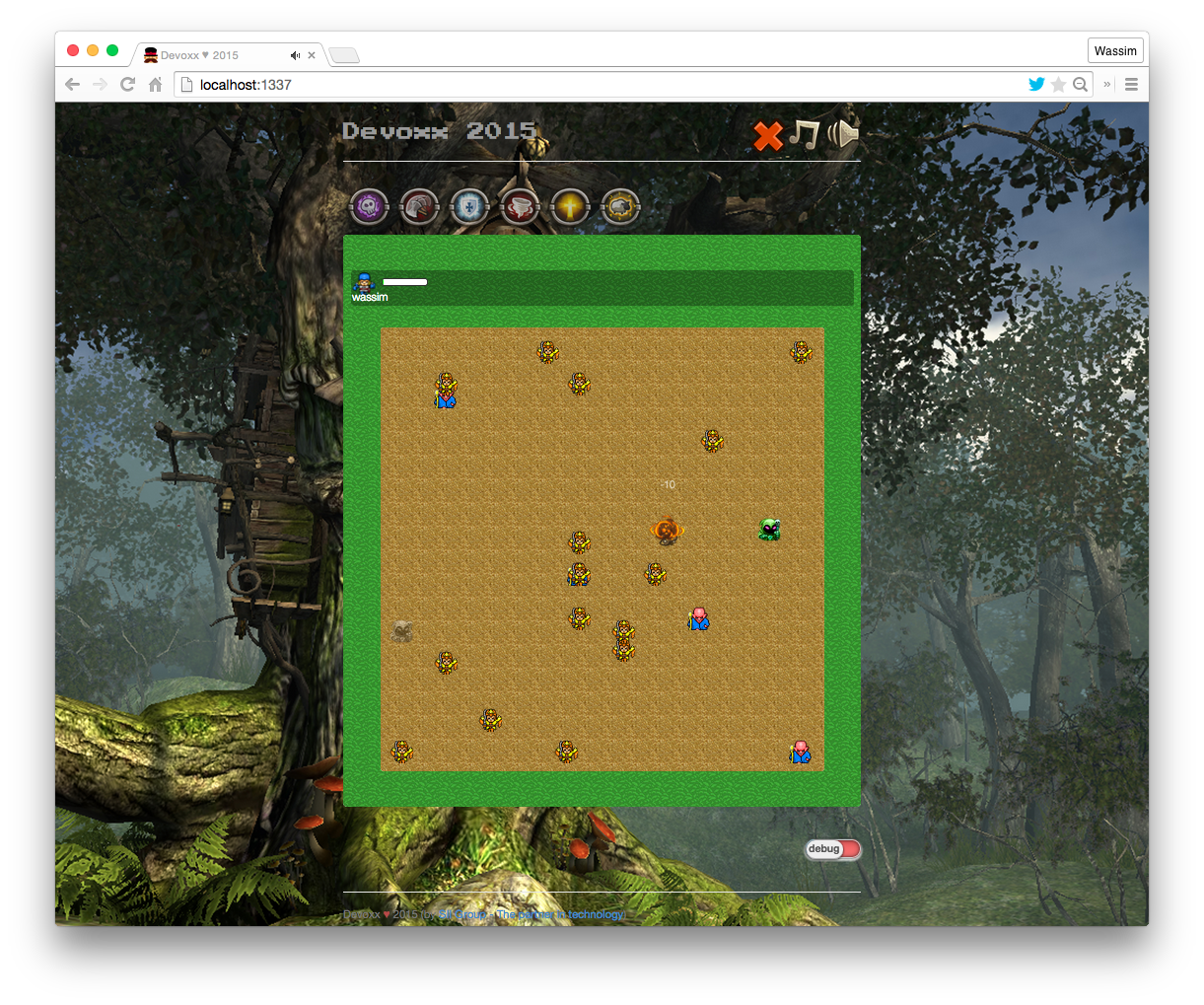
Task: Go back in browser history
Action: click(x=72, y=85)
